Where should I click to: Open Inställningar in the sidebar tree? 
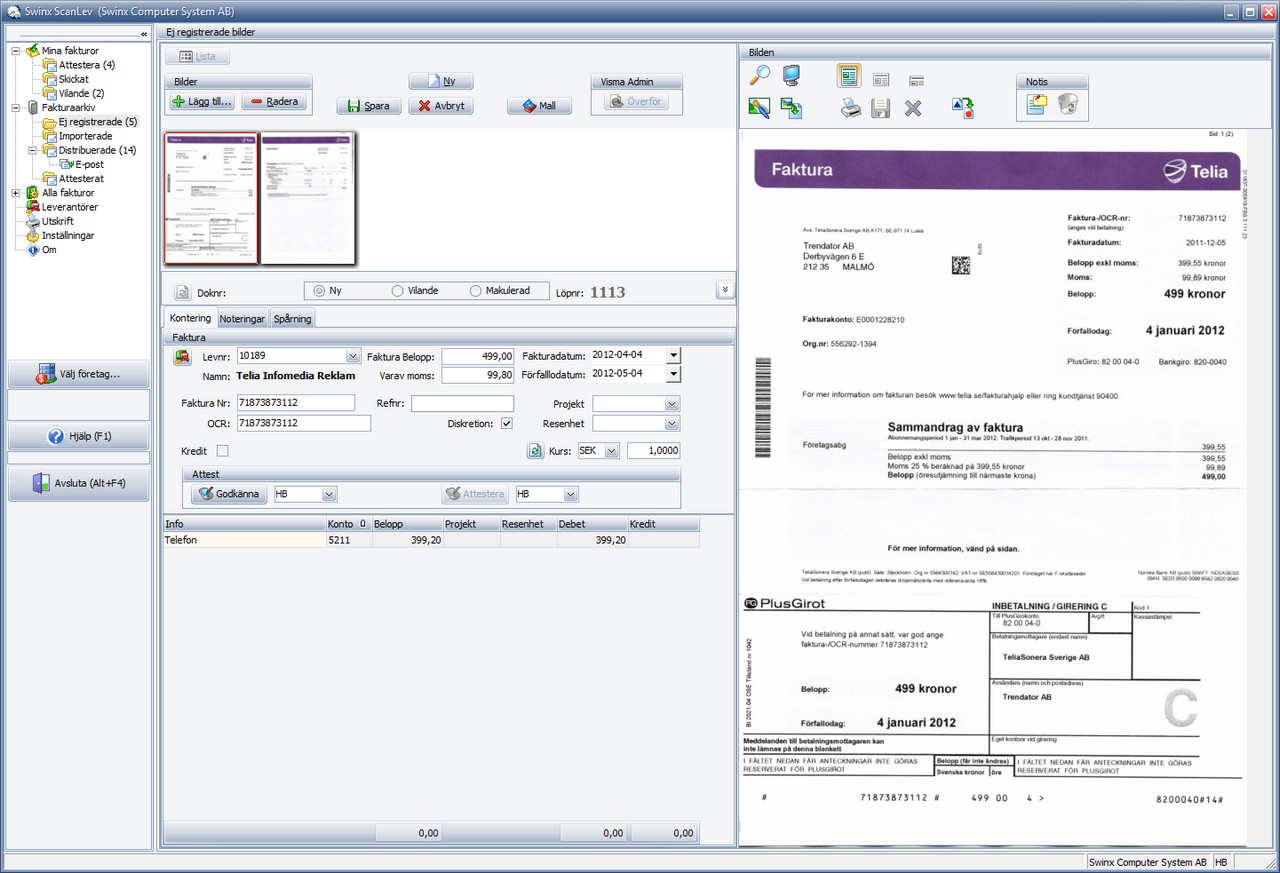tap(68, 235)
